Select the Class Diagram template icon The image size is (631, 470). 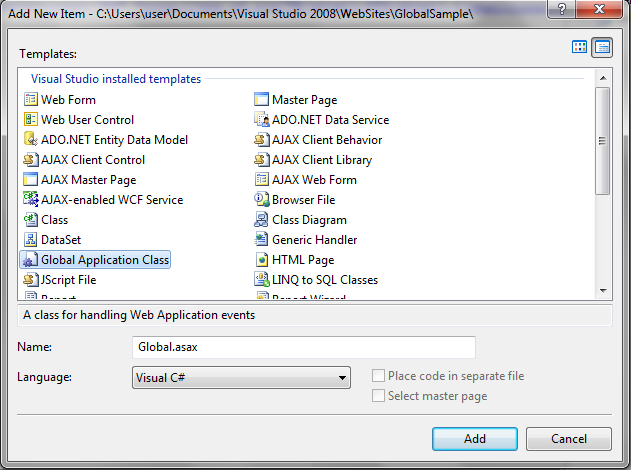tap(262, 220)
